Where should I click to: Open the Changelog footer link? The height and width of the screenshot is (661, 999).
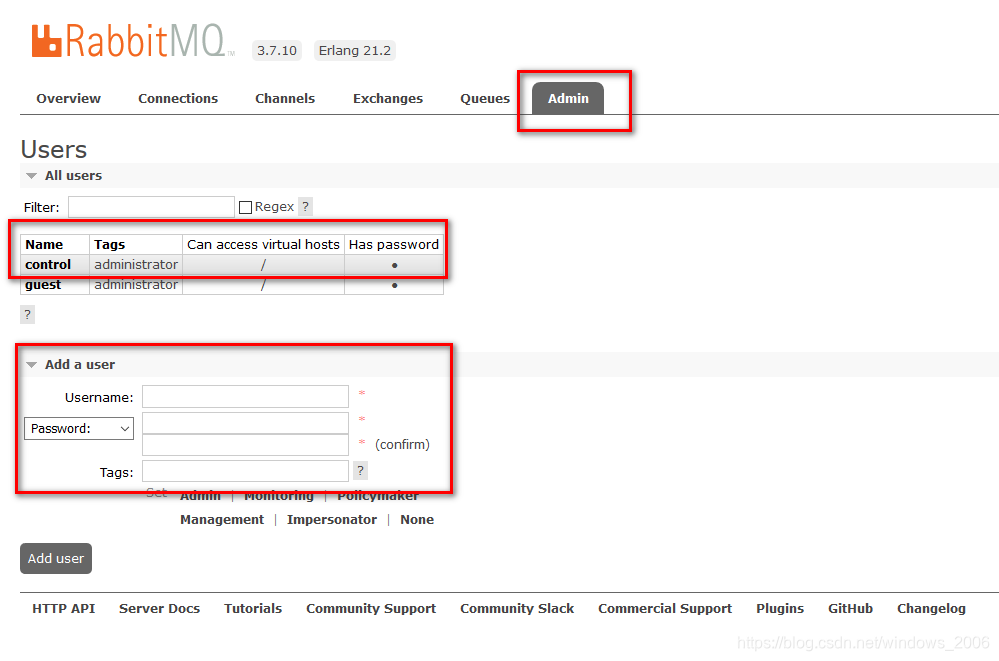coord(931,609)
